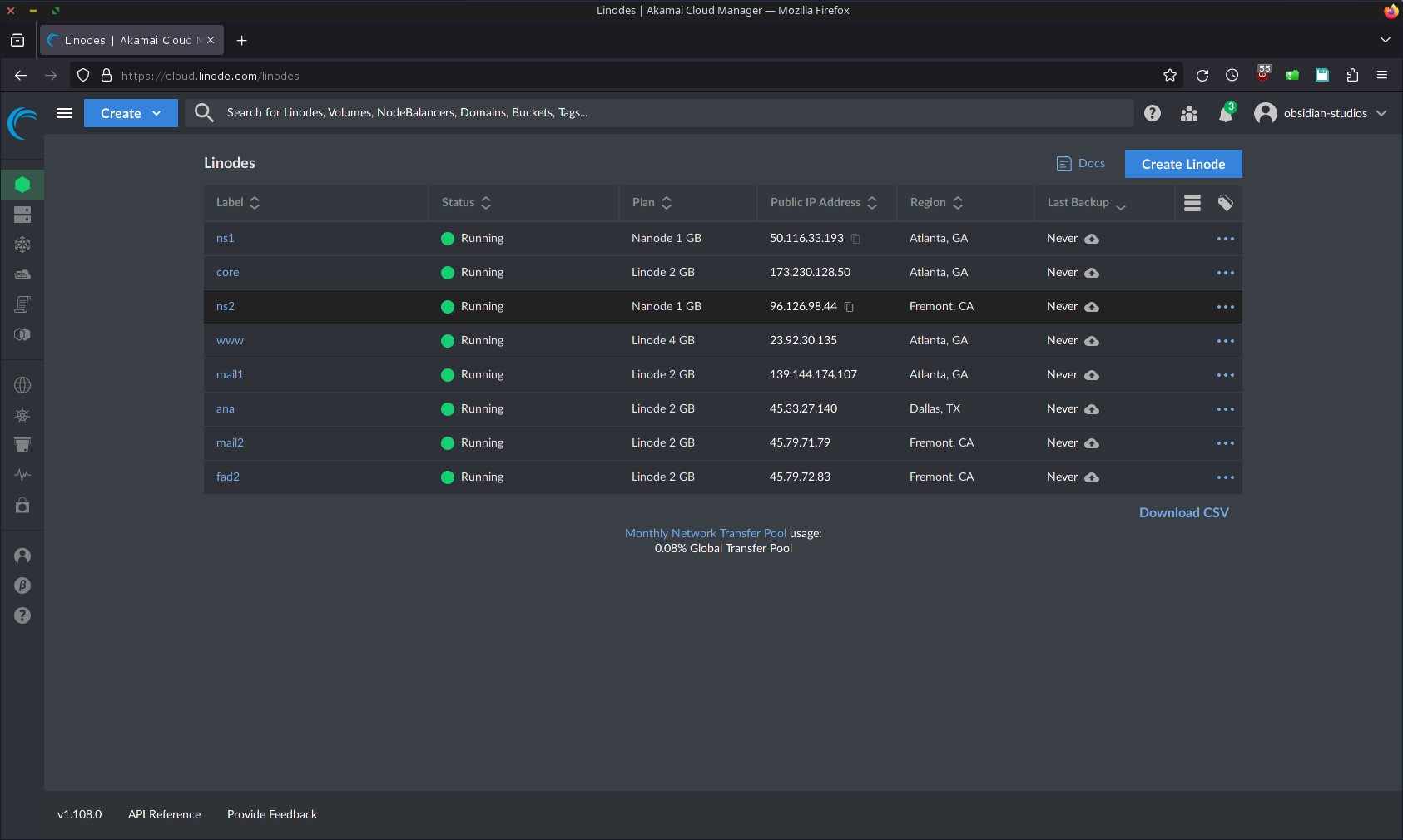The image size is (1403, 840).
Task: Open Kubernetes from the sidebar wheel icon
Action: 22,415
